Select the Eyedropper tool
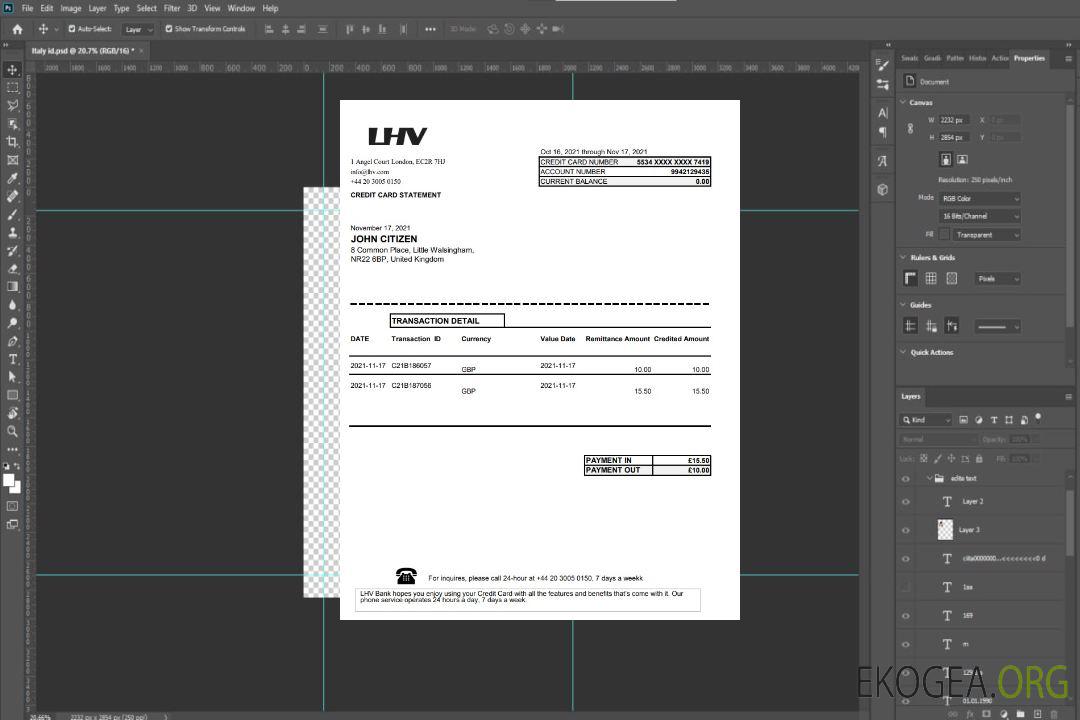Viewport: 1080px width, 720px height. (x=12, y=178)
